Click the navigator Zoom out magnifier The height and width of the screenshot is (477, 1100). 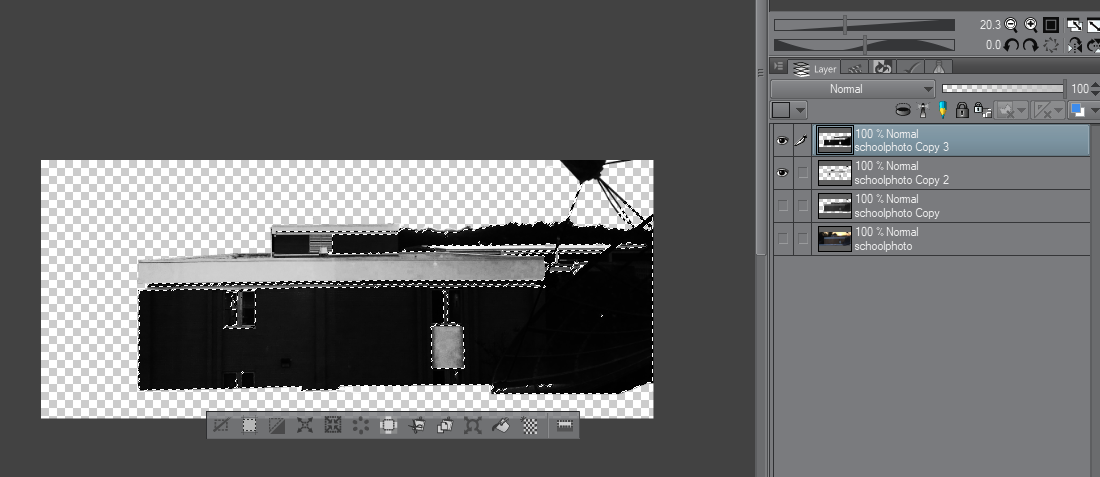[1011, 25]
